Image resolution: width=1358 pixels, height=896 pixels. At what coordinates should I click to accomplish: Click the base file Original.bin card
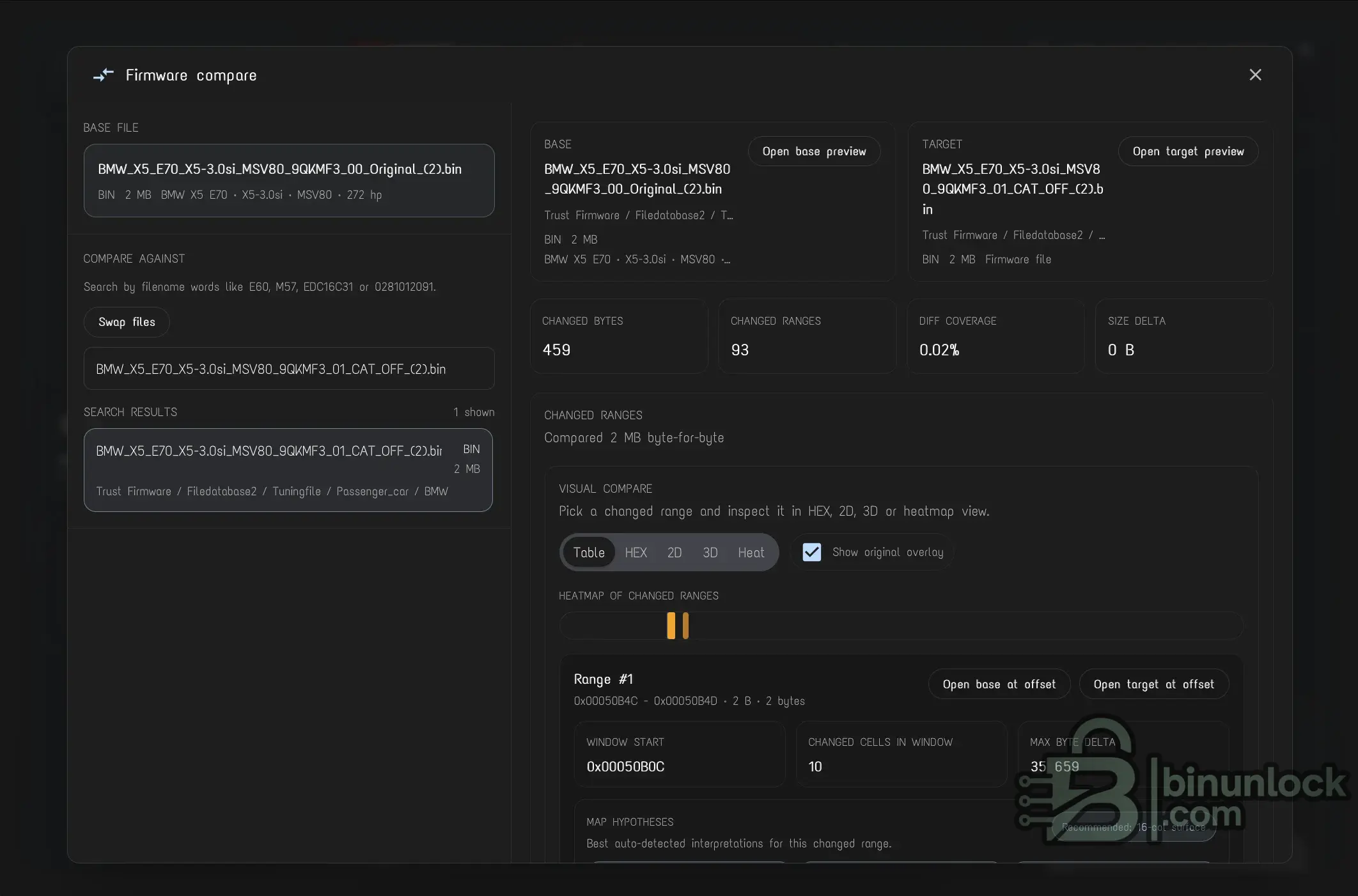pos(288,180)
